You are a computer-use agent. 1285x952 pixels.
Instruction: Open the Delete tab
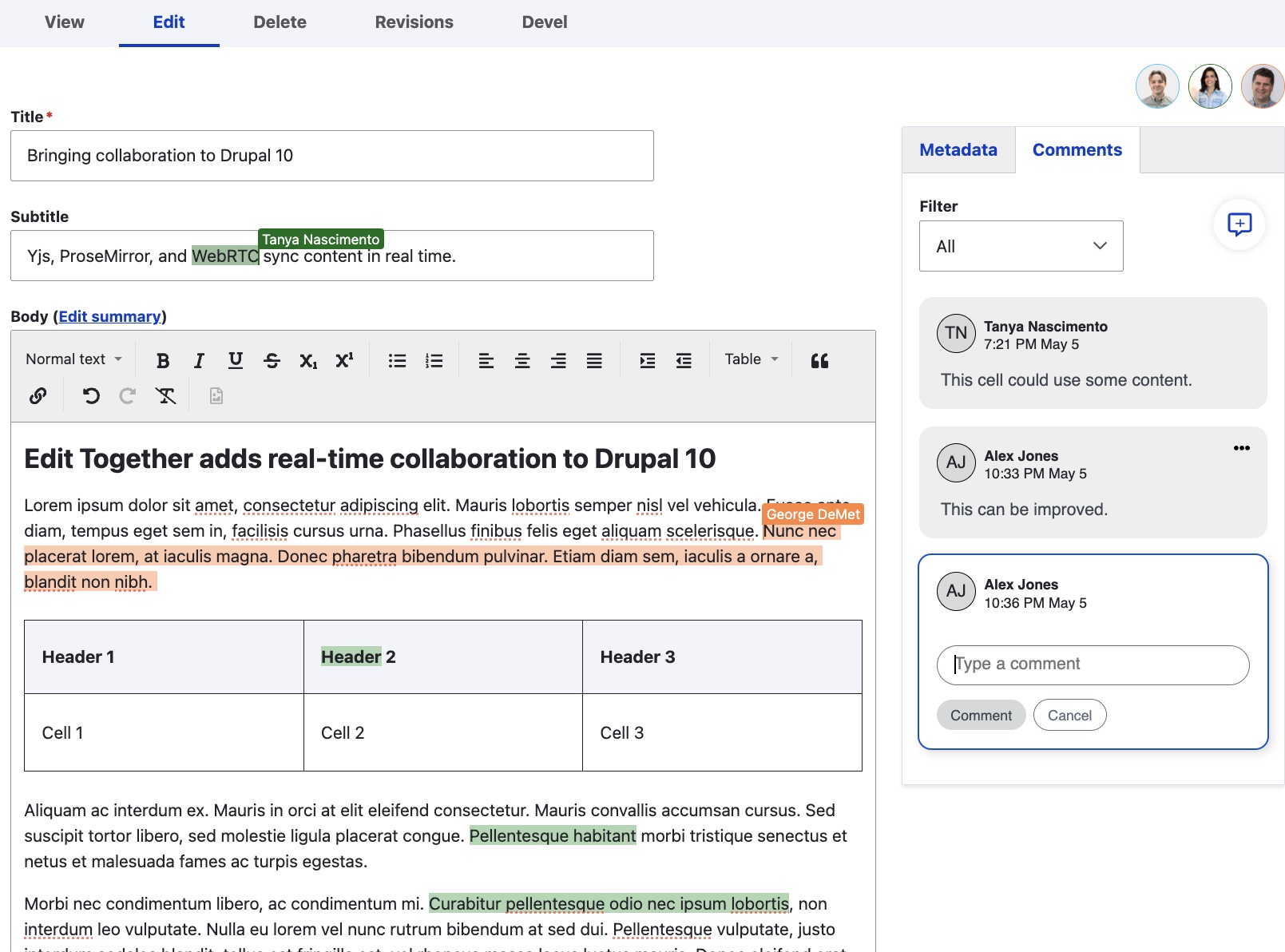pyautogui.click(x=280, y=22)
